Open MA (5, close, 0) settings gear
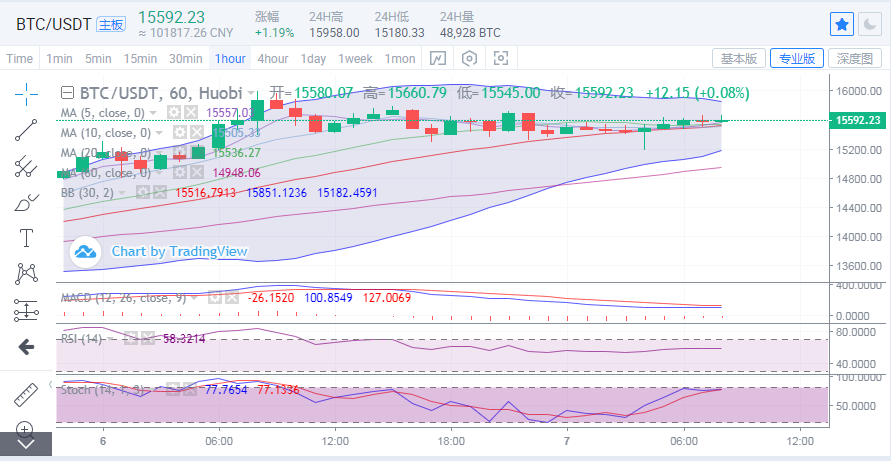This screenshot has height=461, width=891. pos(173,113)
